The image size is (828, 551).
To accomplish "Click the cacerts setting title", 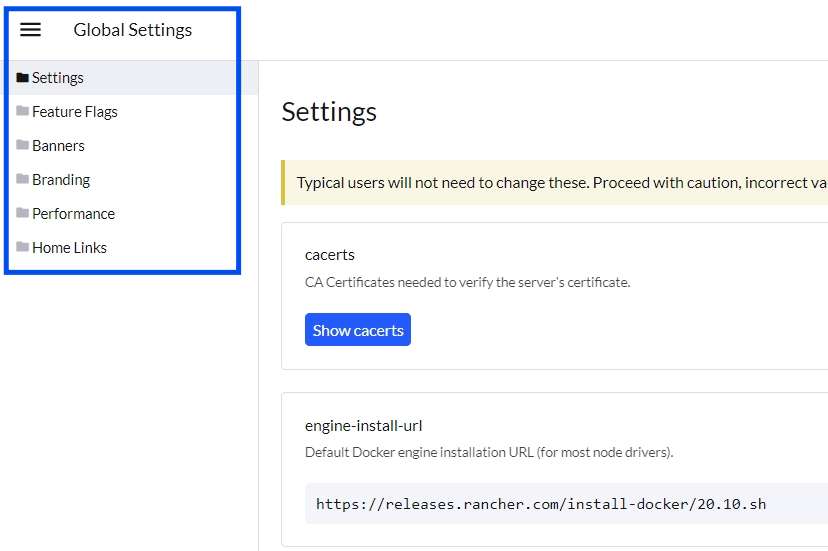I will [x=330, y=255].
